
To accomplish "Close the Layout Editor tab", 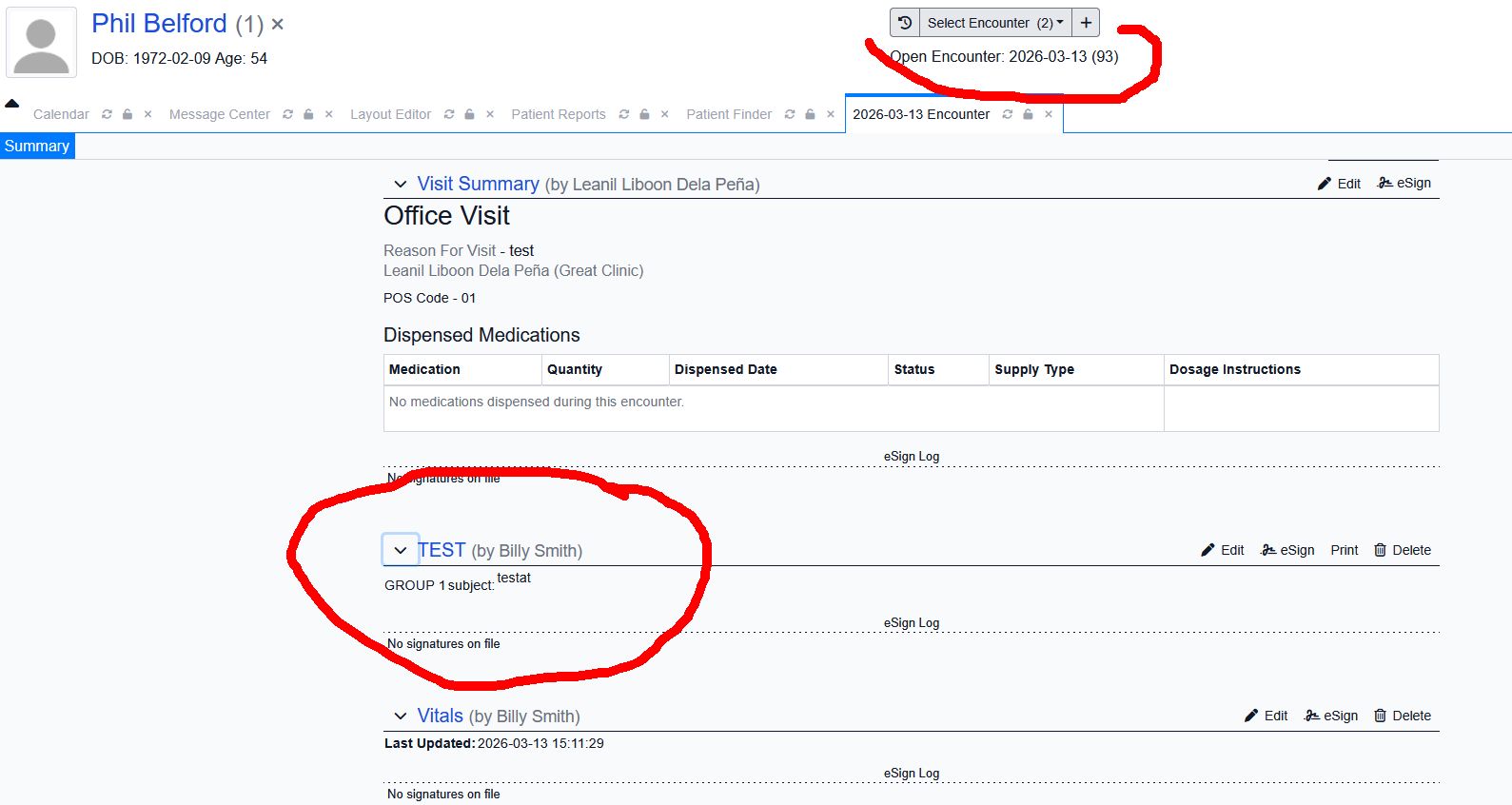I will pos(490,114).
